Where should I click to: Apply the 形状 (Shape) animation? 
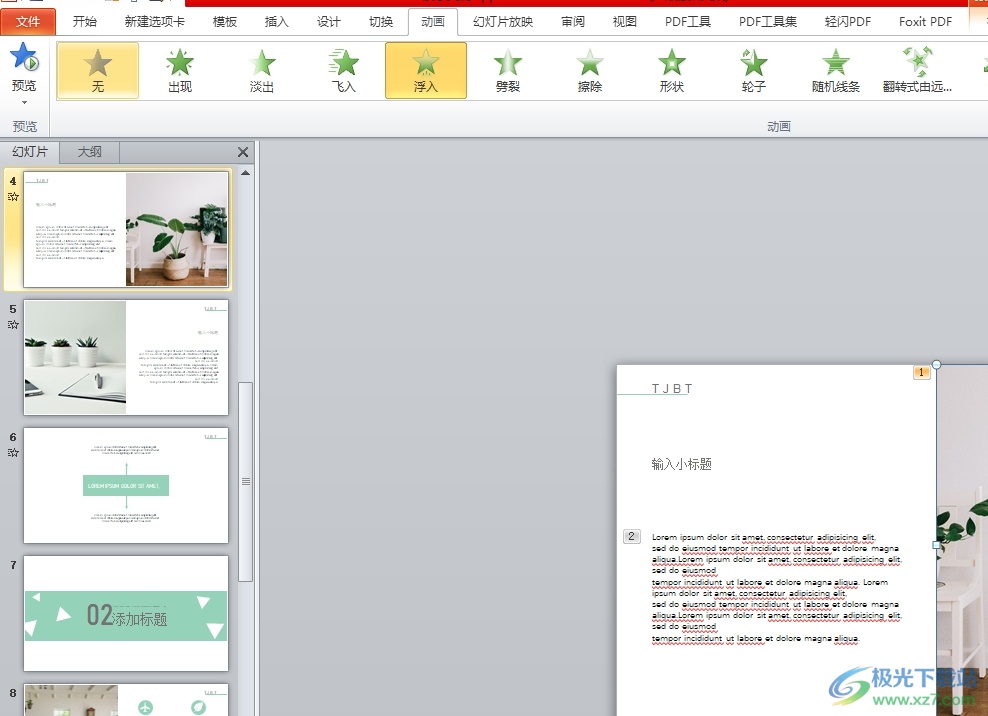pyautogui.click(x=672, y=70)
